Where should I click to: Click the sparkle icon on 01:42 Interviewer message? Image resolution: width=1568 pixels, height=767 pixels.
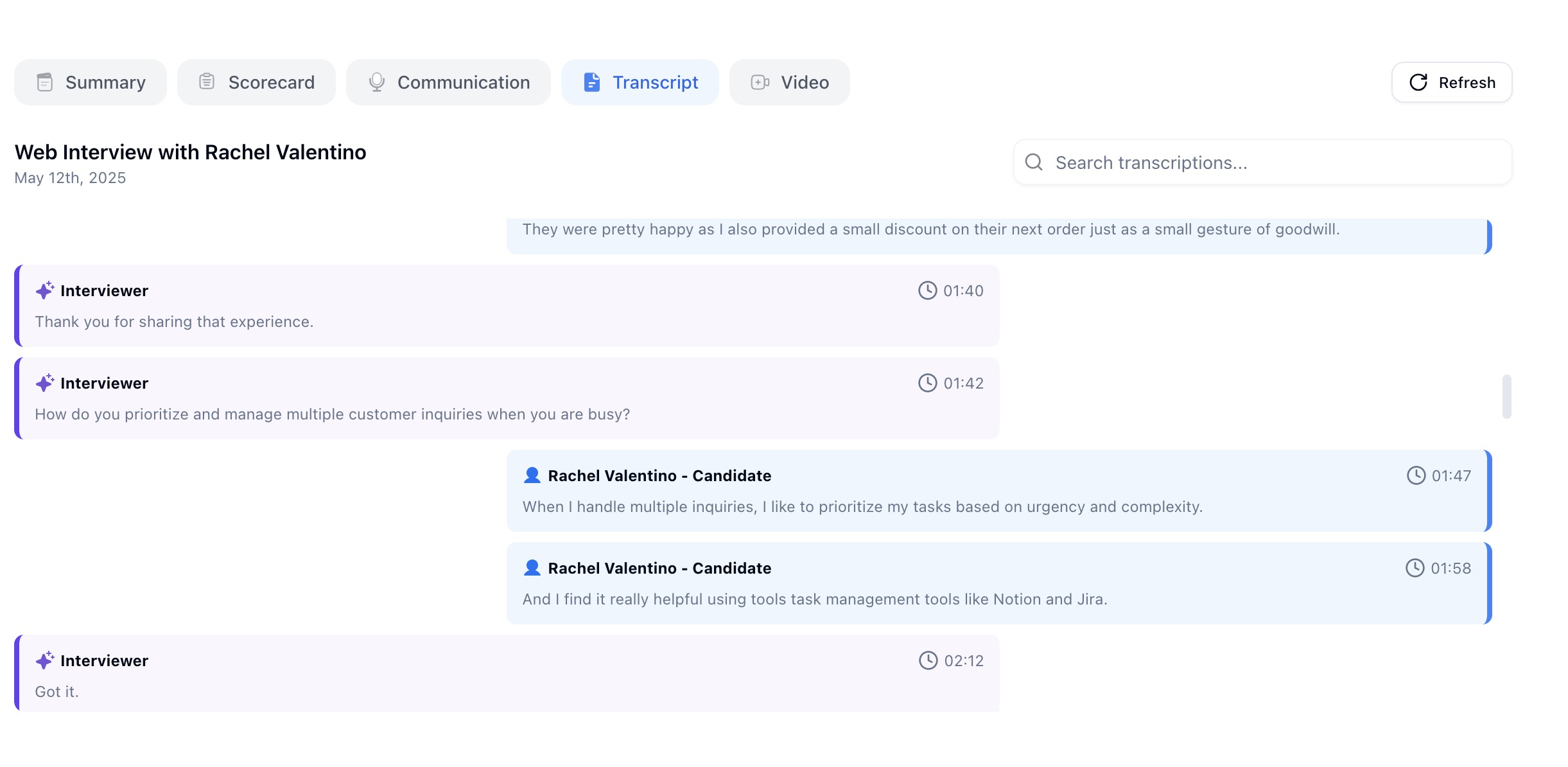[44, 383]
